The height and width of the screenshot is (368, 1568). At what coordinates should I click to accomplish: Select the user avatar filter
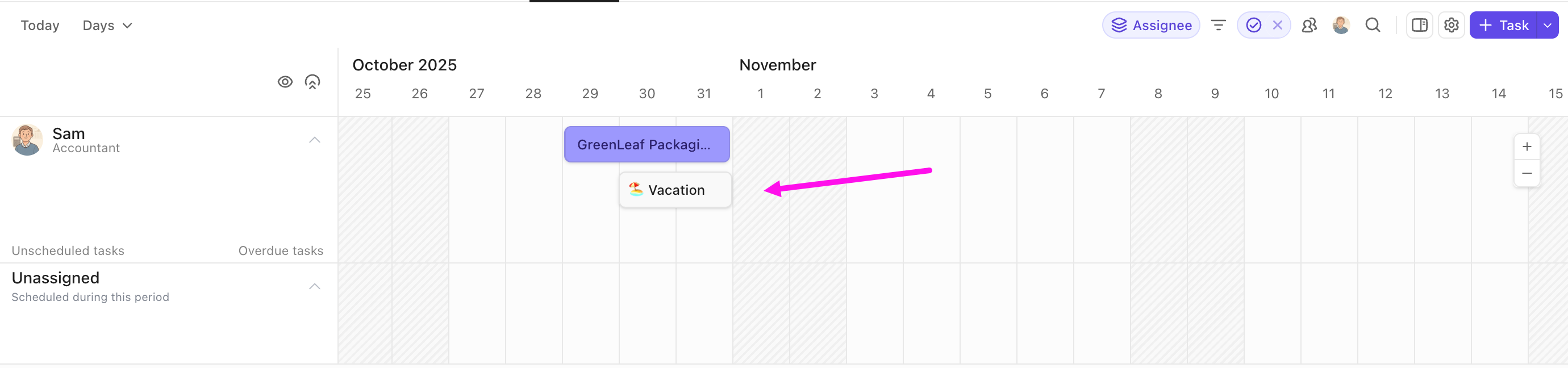tap(1341, 25)
